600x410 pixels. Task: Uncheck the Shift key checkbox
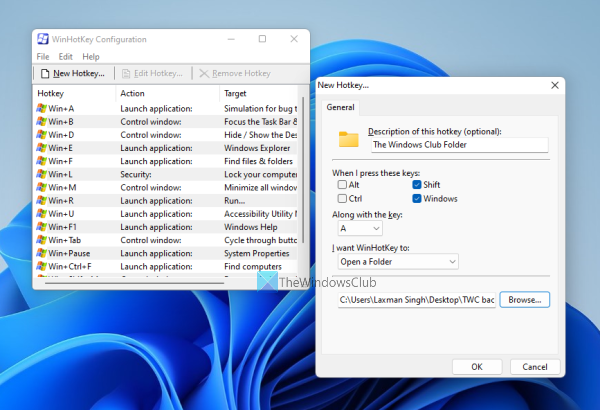pos(416,185)
